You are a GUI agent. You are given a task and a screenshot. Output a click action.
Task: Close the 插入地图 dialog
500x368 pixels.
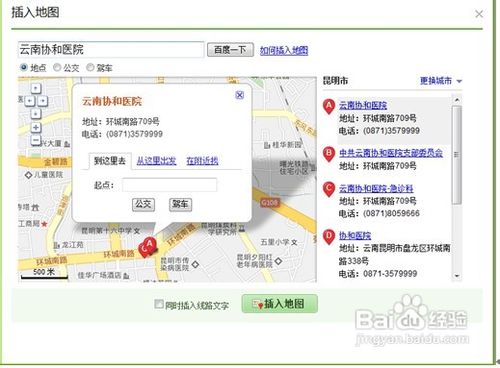point(479,14)
